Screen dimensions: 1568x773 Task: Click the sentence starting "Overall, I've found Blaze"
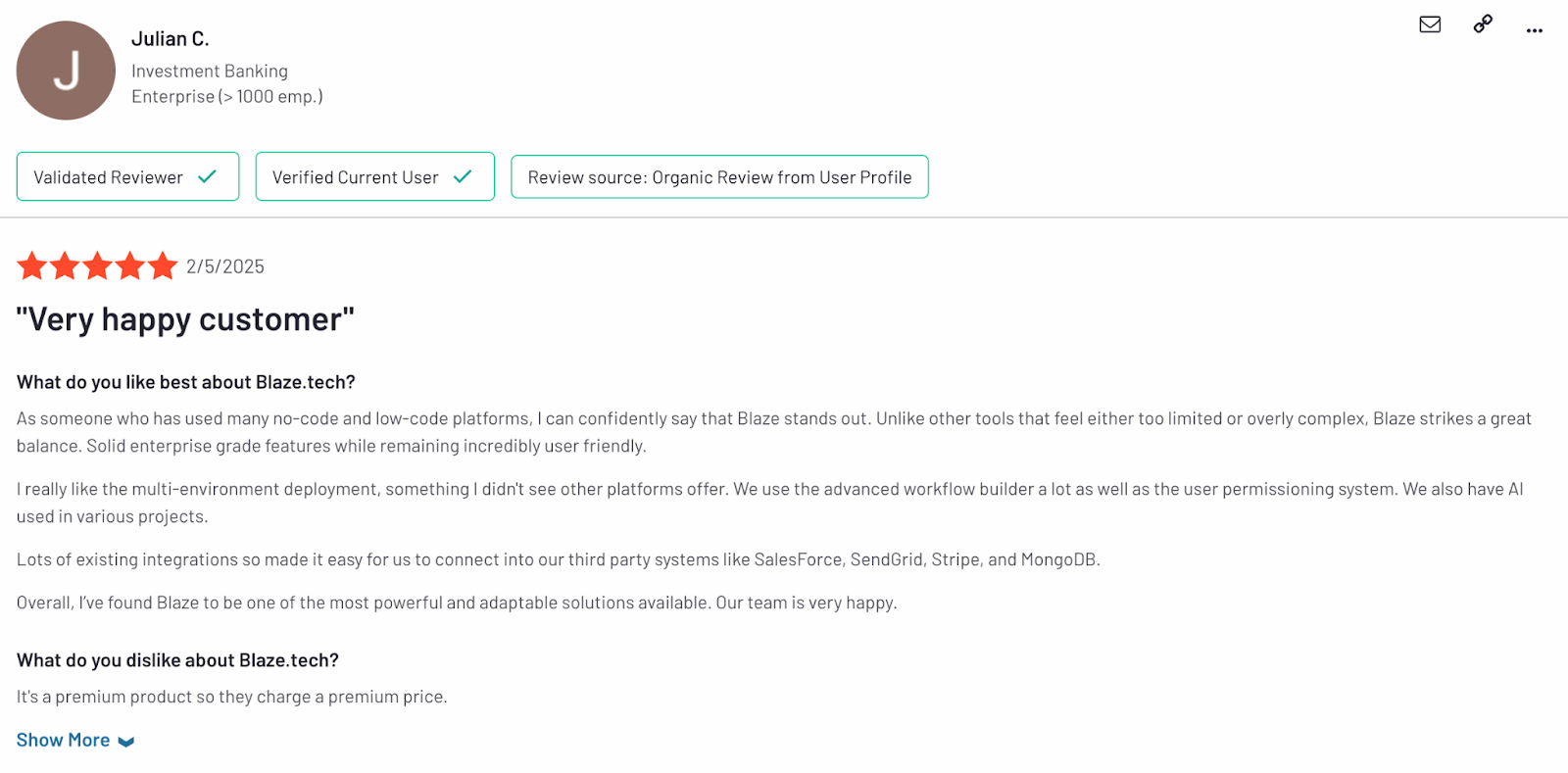(x=457, y=603)
